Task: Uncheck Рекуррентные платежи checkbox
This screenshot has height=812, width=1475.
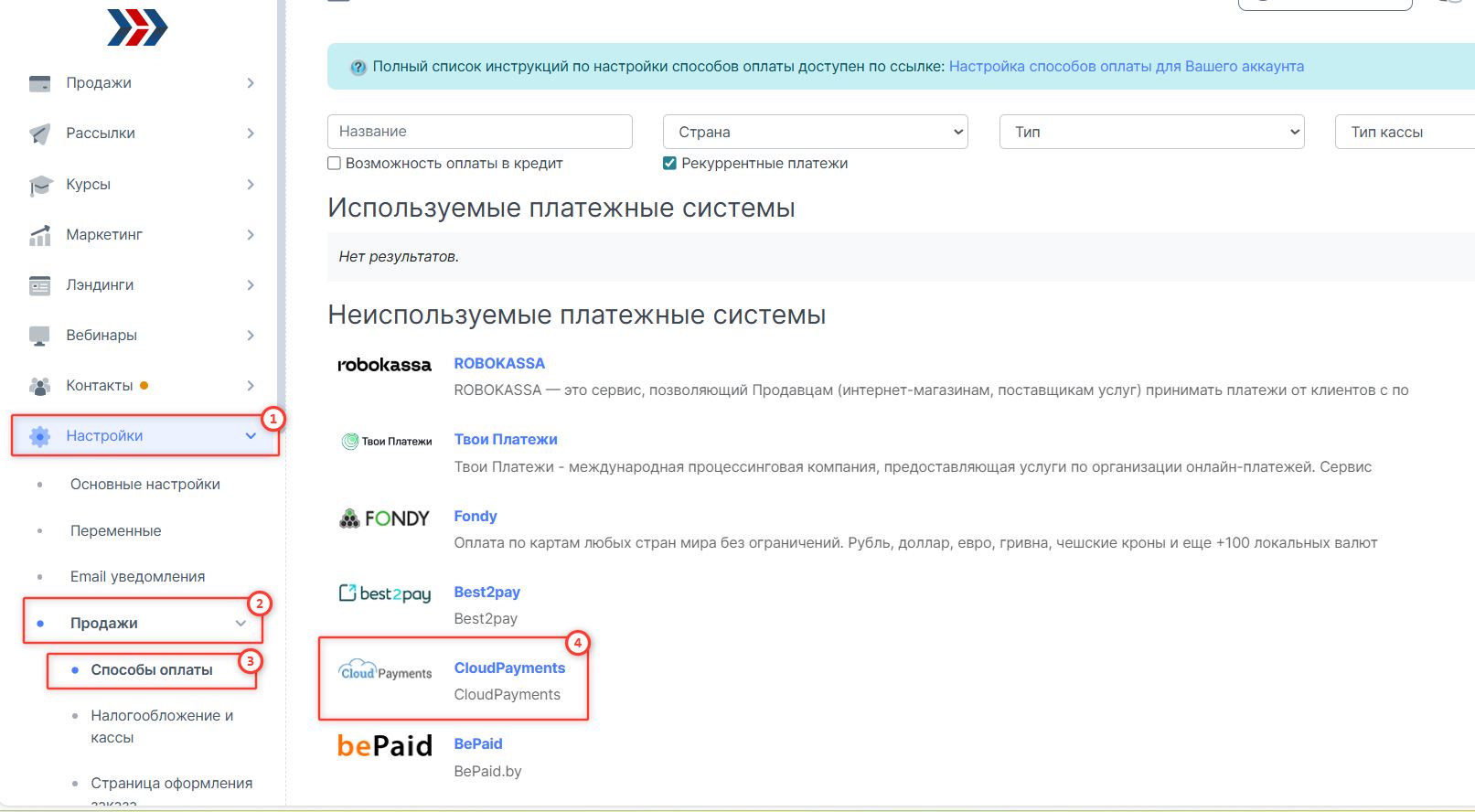Action: 670,164
